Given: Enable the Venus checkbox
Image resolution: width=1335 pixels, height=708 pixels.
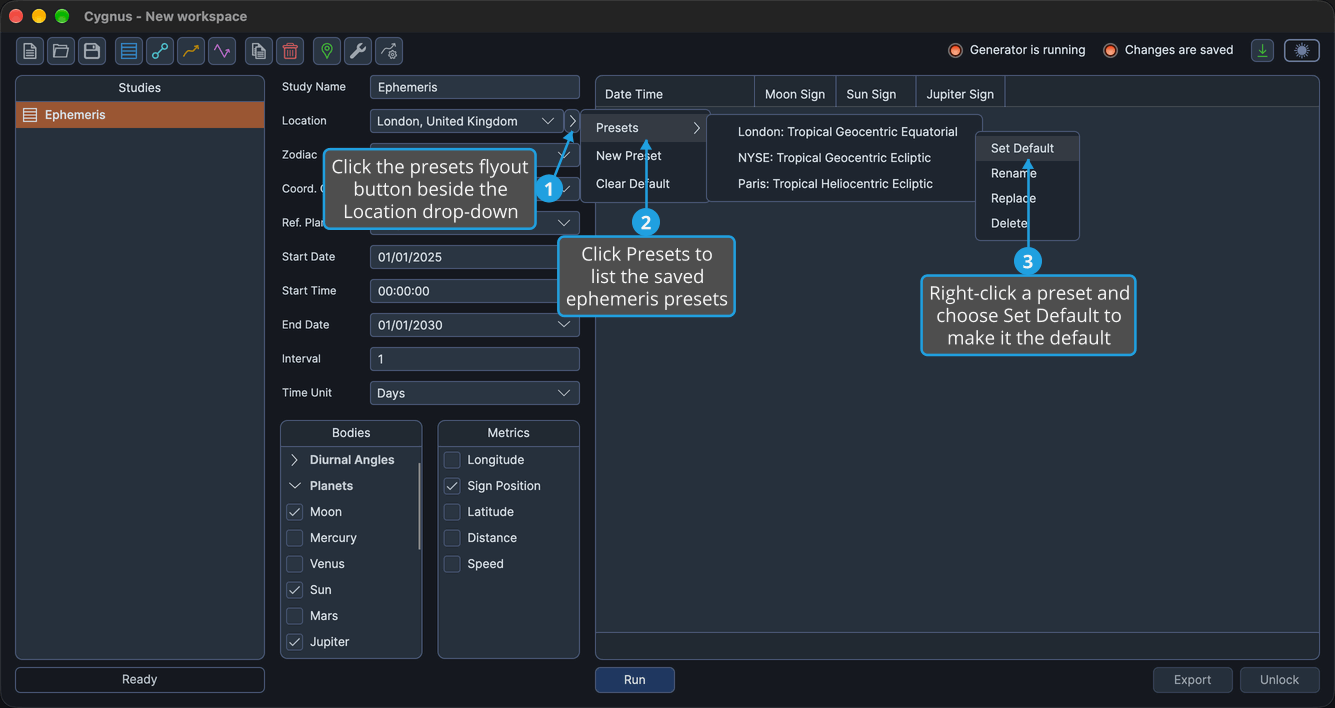Looking at the screenshot, I should (x=295, y=564).
